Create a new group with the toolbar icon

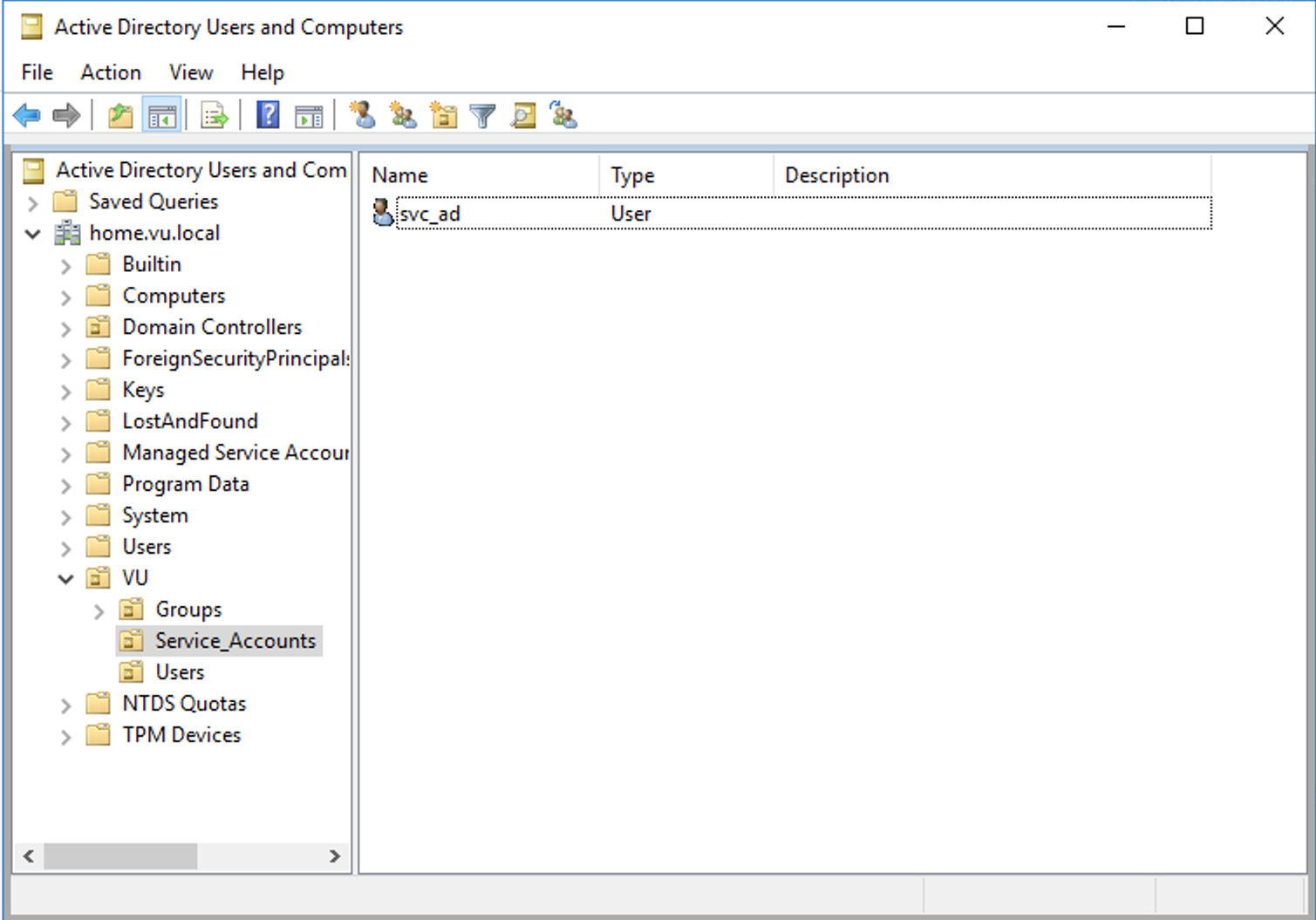(x=403, y=115)
